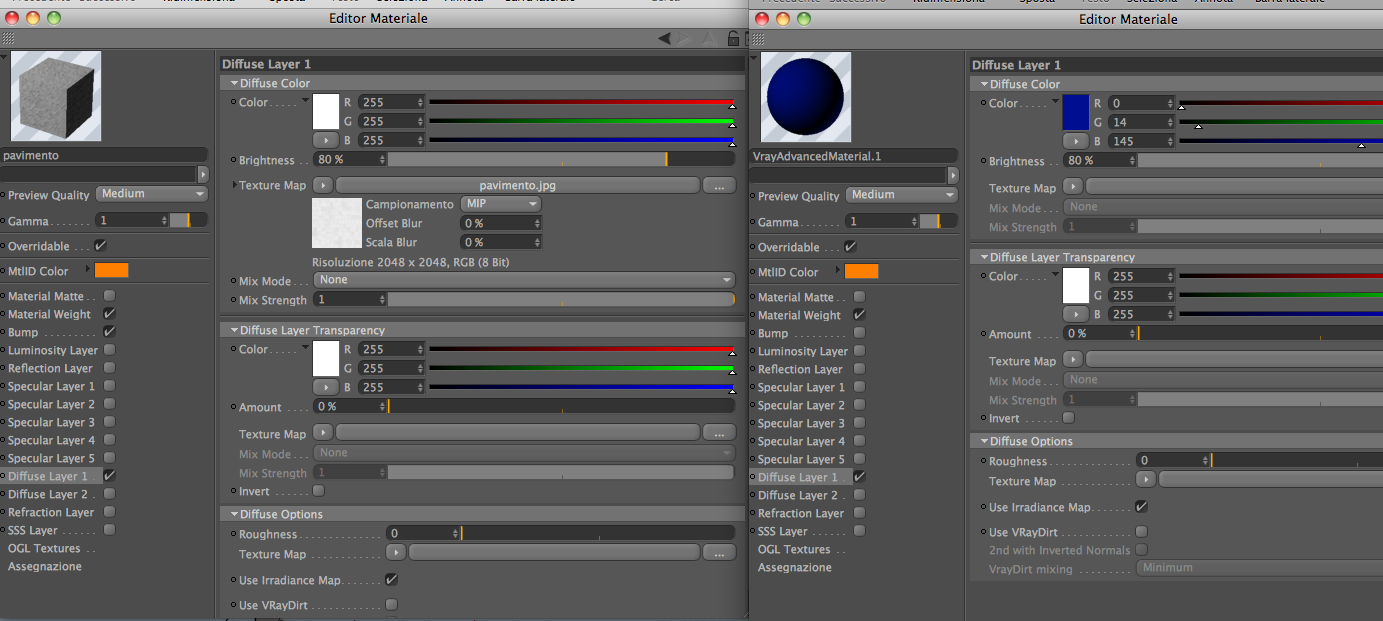Open pavimento Roughness texture map arrow button
The height and width of the screenshot is (621, 1383).
(x=397, y=553)
